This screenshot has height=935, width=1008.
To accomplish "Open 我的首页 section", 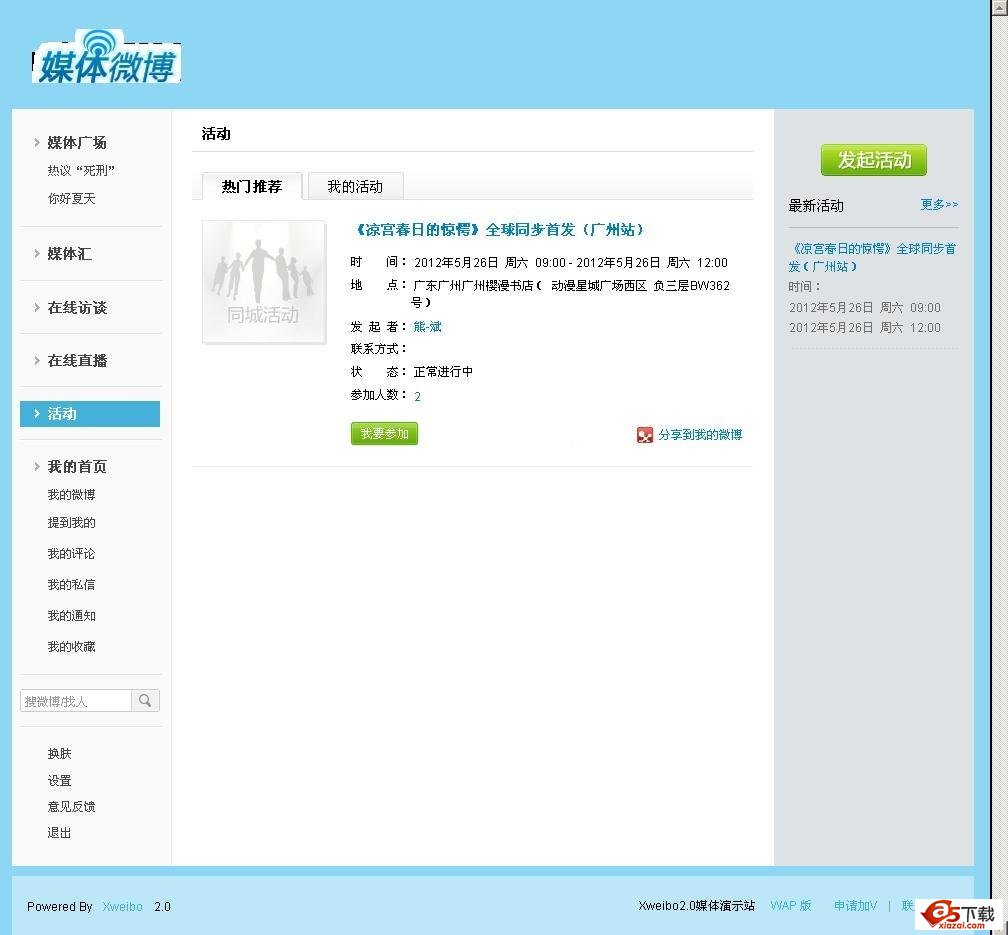I will pyautogui.click(x=77, y=466).
